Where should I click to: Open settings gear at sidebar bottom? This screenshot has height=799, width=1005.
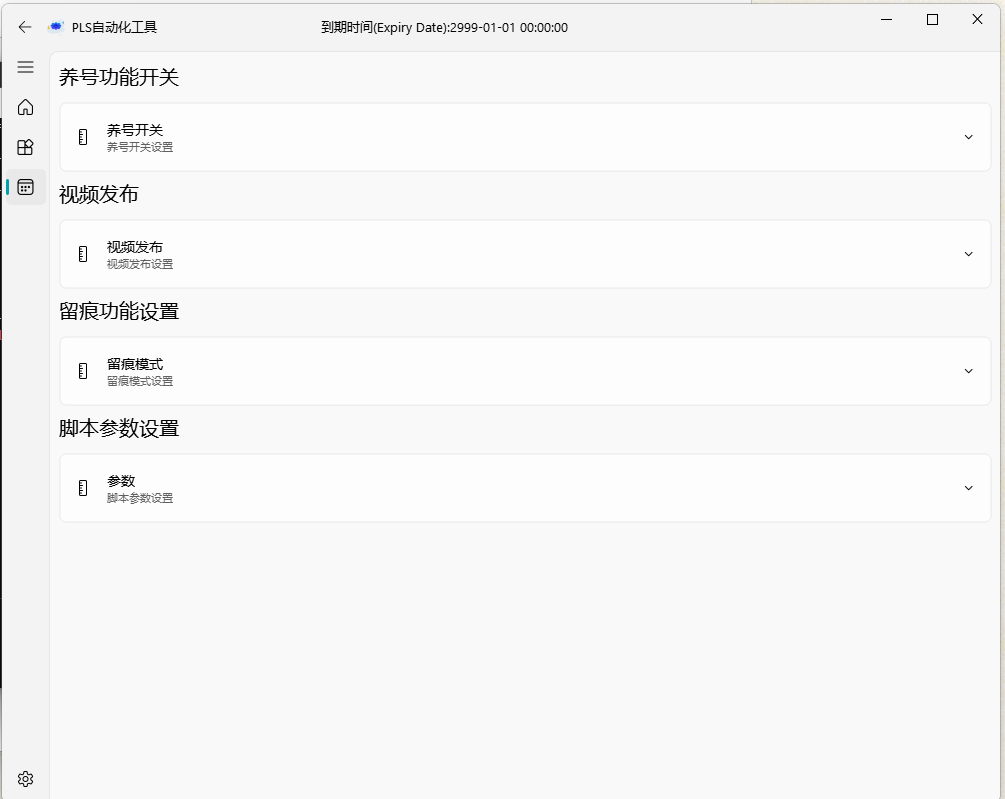pos(26,779)
